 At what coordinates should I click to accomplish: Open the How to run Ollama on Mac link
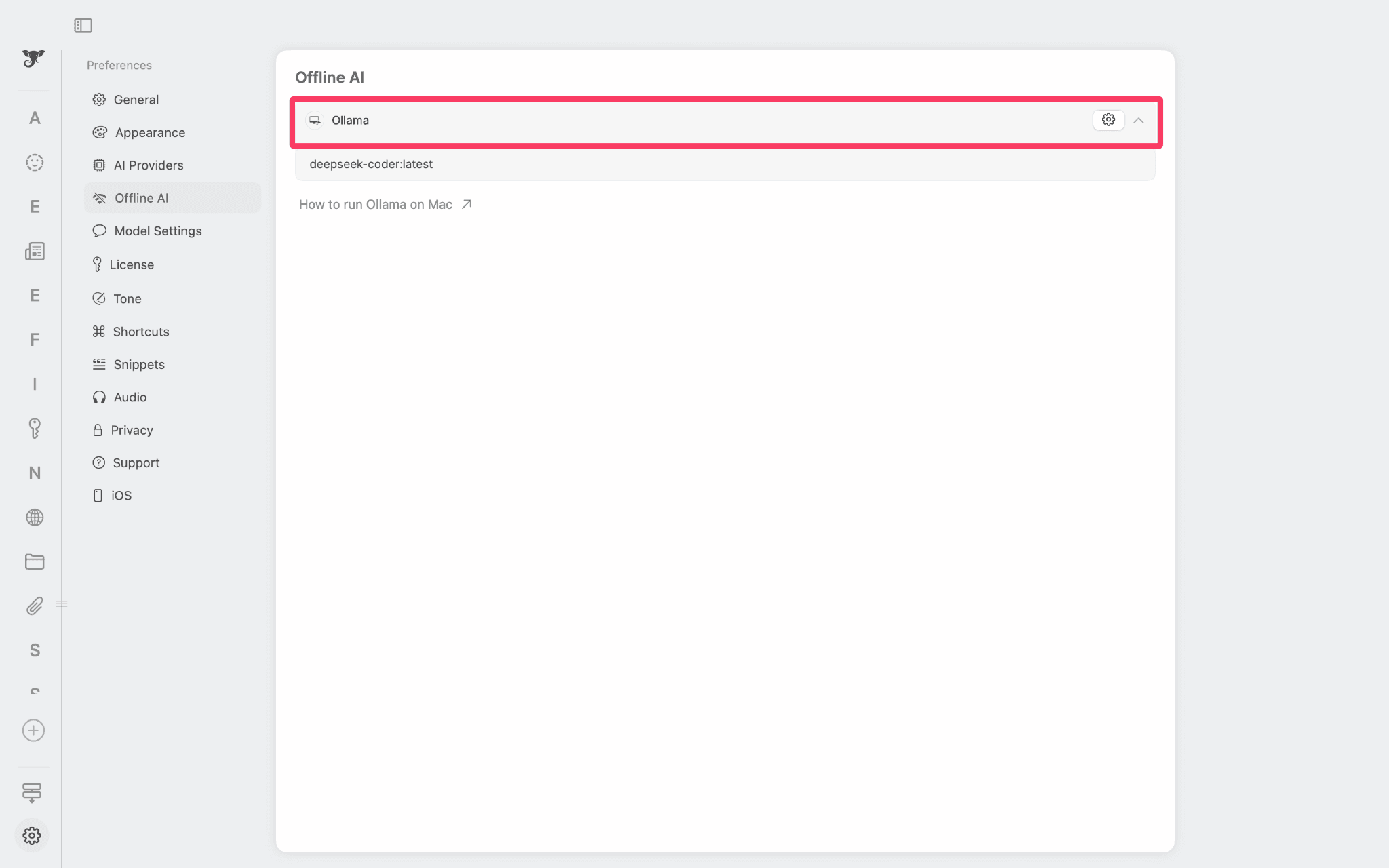point(376,204)
